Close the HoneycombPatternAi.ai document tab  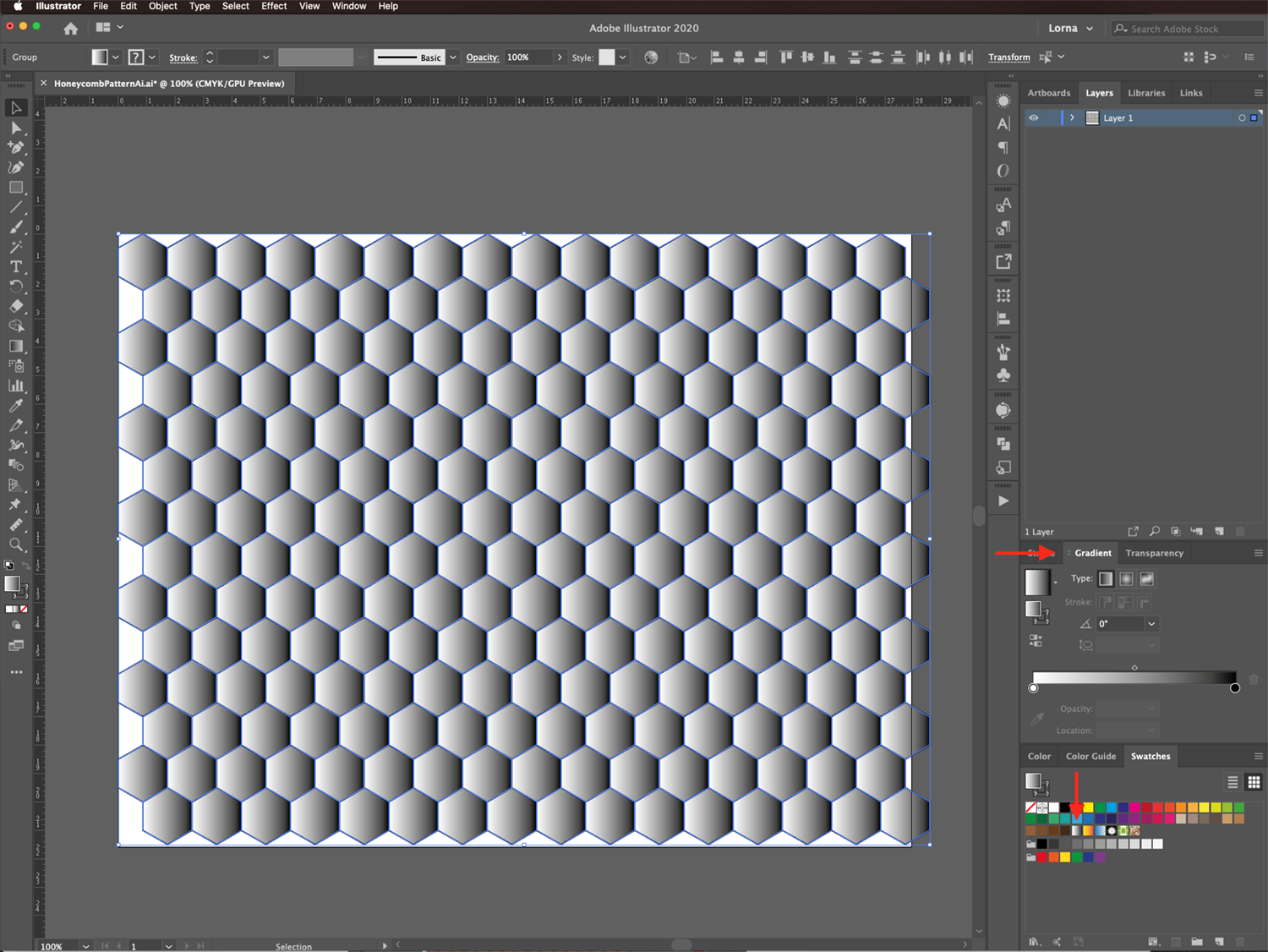pyautogui.click(x=43, y=84)
